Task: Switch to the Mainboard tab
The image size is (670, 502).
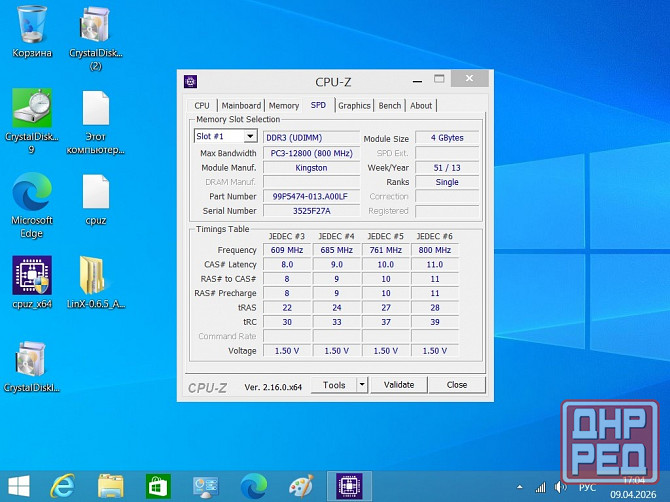Action: 241,106
